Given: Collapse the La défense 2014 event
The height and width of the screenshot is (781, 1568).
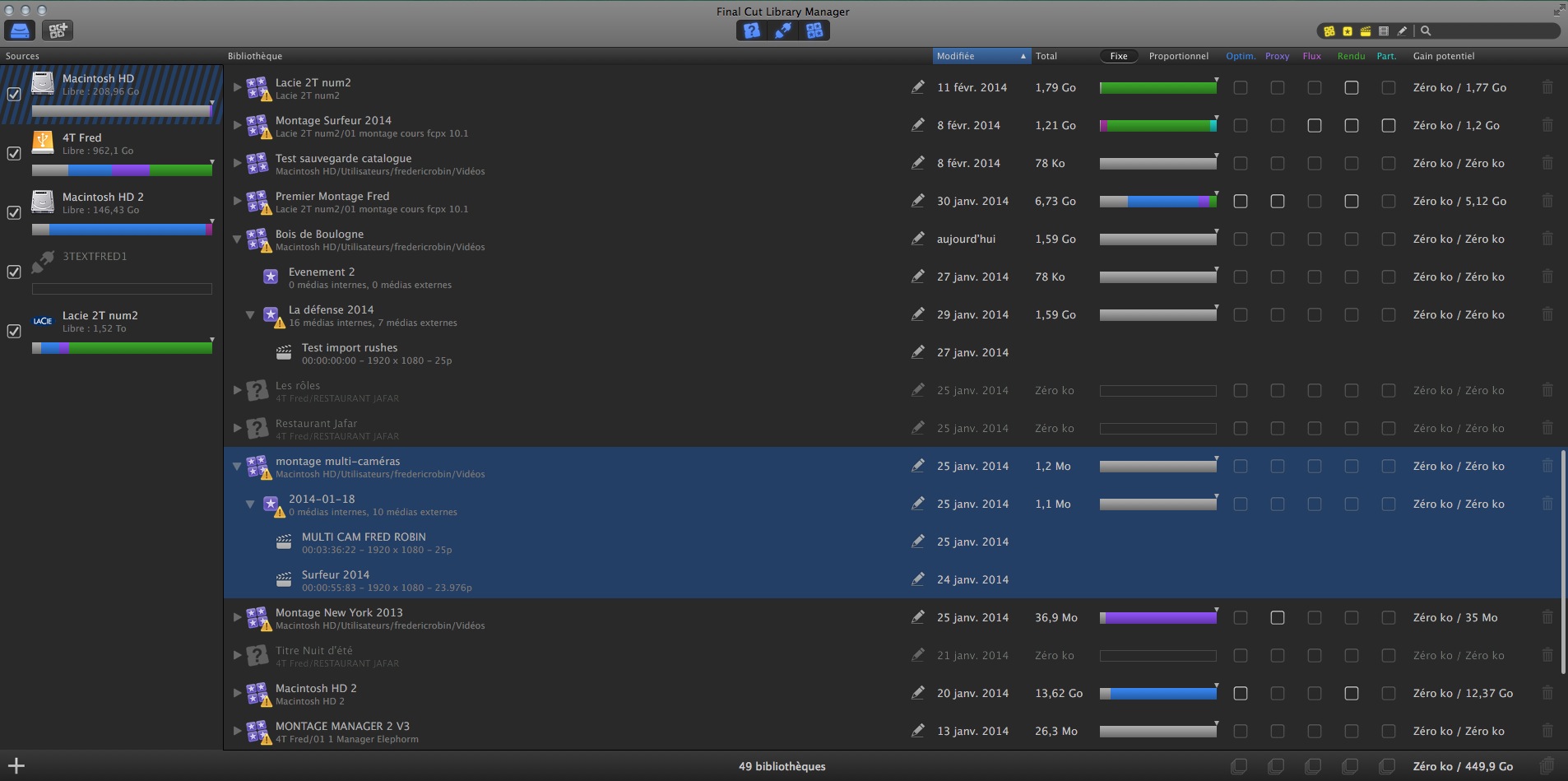Looking at the screenshot, I should click(250, 314).
